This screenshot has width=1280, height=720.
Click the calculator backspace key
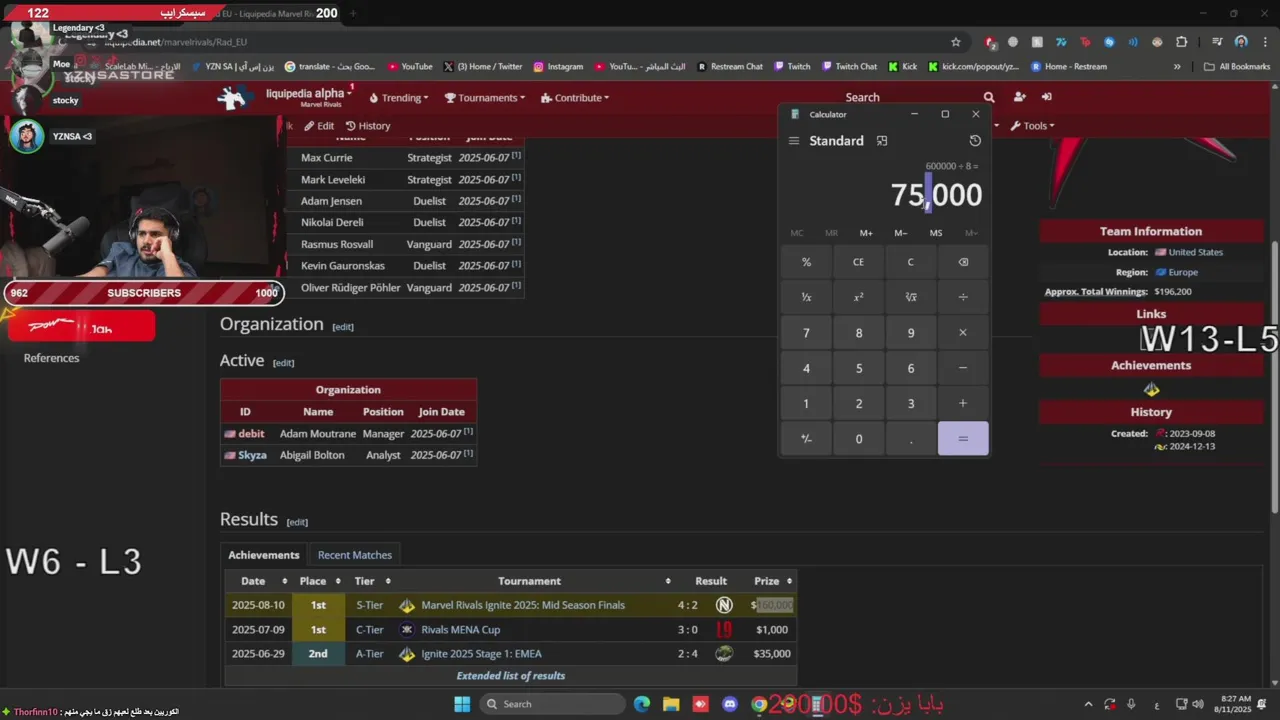pos(963,262)
